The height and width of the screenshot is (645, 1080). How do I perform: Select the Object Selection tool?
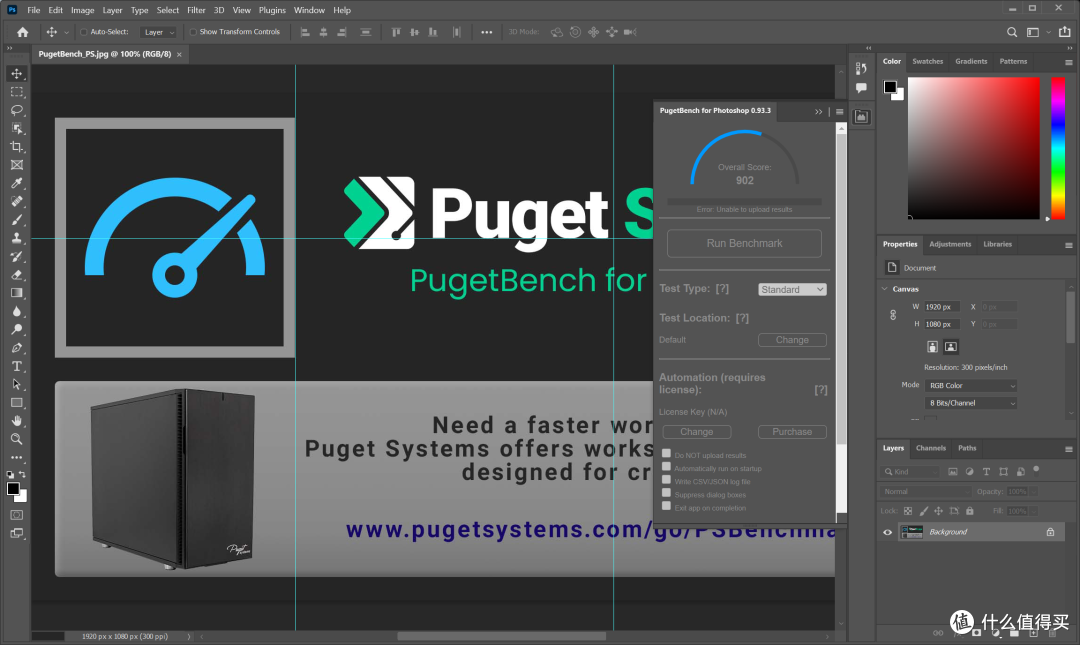click(17, 128)
